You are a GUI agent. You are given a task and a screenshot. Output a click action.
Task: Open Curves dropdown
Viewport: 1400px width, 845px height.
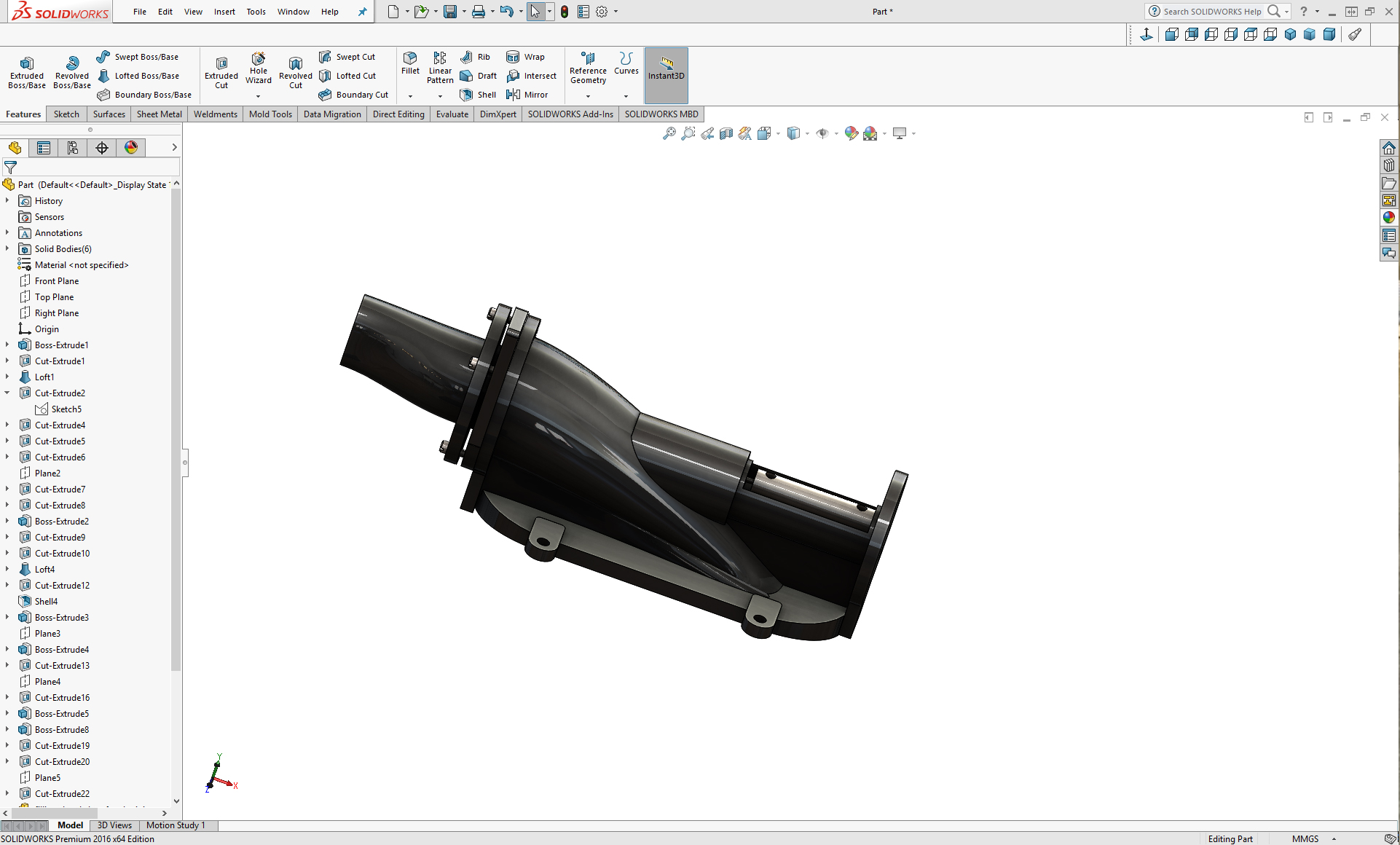coord(626,96)
